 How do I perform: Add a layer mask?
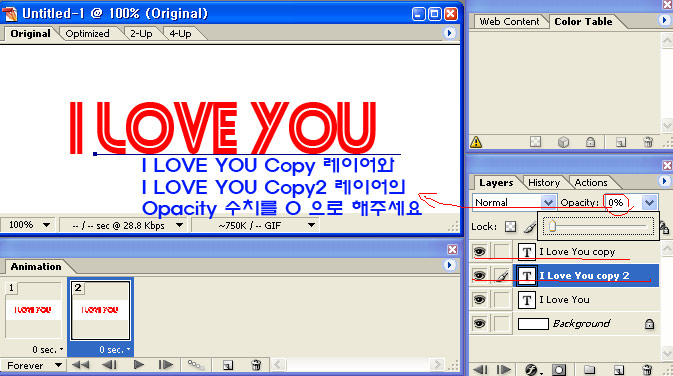click(558, 370)
